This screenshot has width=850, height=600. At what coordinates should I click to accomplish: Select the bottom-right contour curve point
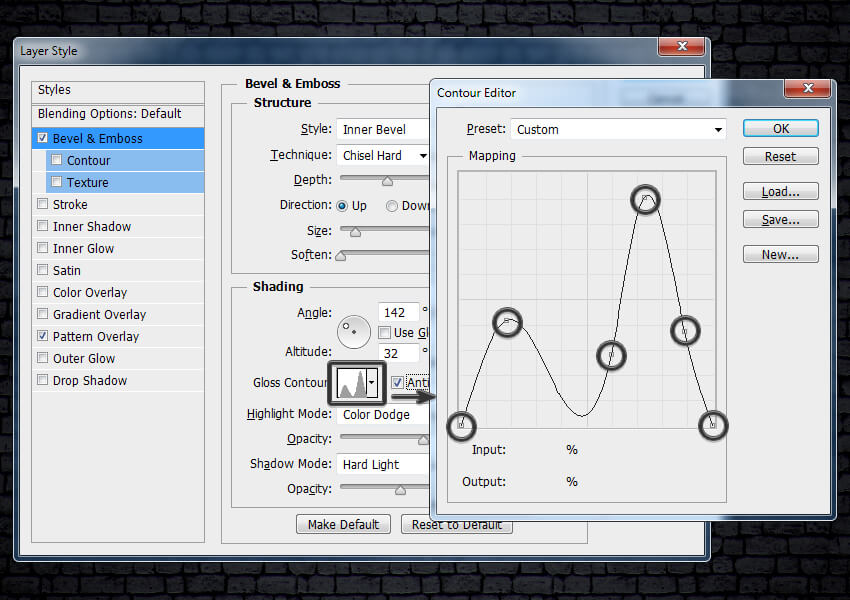[x=712, y=426]
